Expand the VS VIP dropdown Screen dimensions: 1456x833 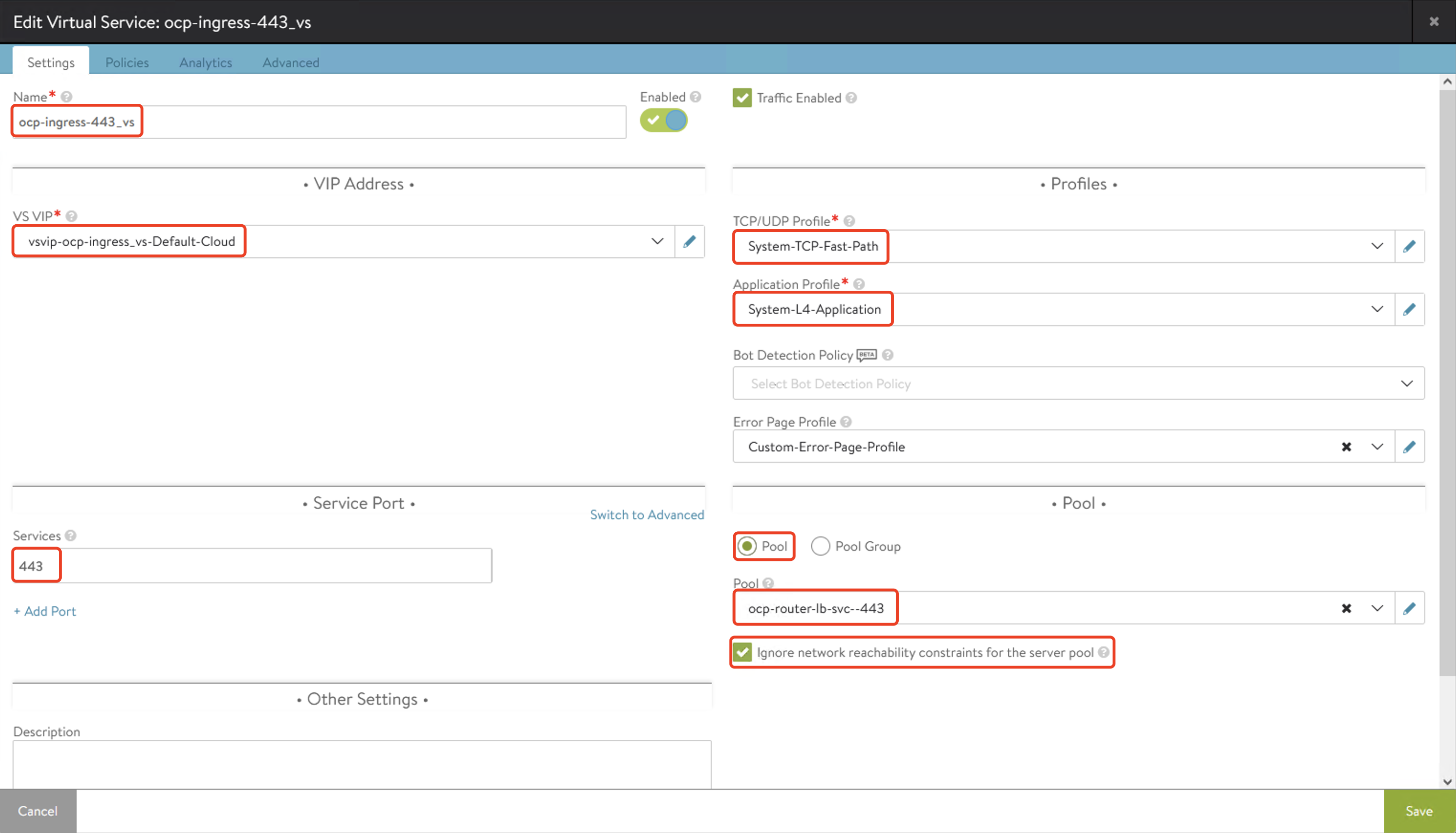point(657,241)
